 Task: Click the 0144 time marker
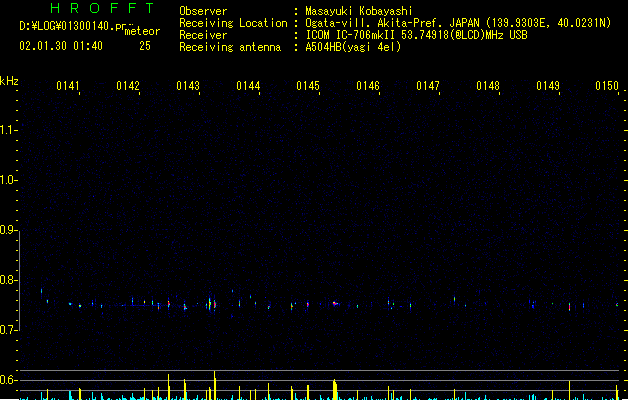click(248, 86)
